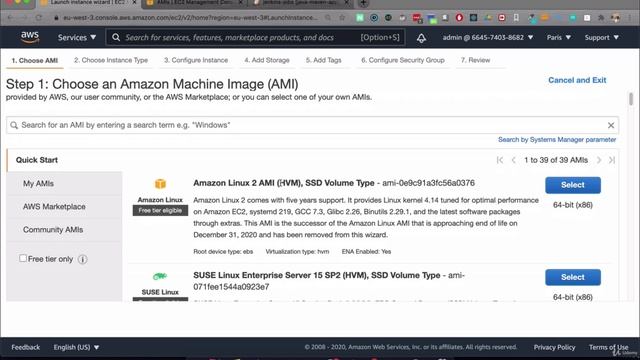Close the AMIs EC2 Management Console tab
640x360 pixels.
tap(241, 3)
